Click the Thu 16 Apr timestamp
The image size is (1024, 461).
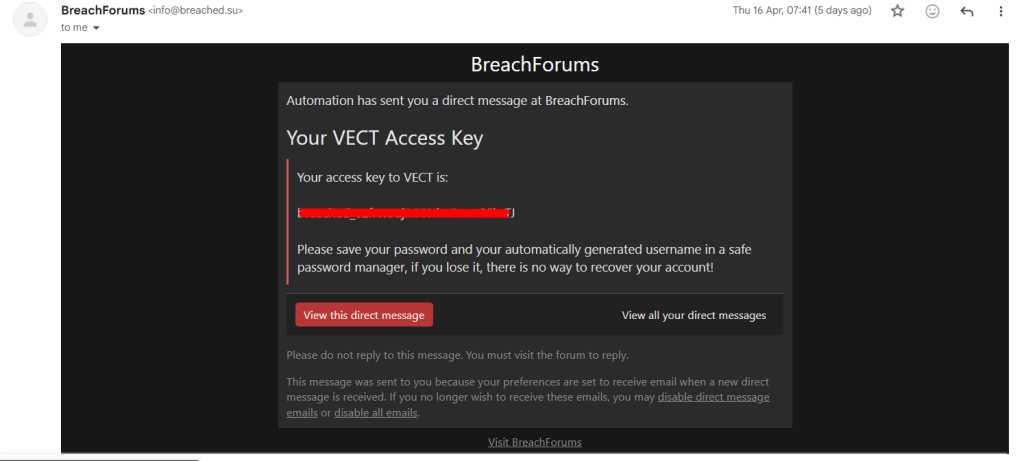pyautogui.click(x=802, y=11)
